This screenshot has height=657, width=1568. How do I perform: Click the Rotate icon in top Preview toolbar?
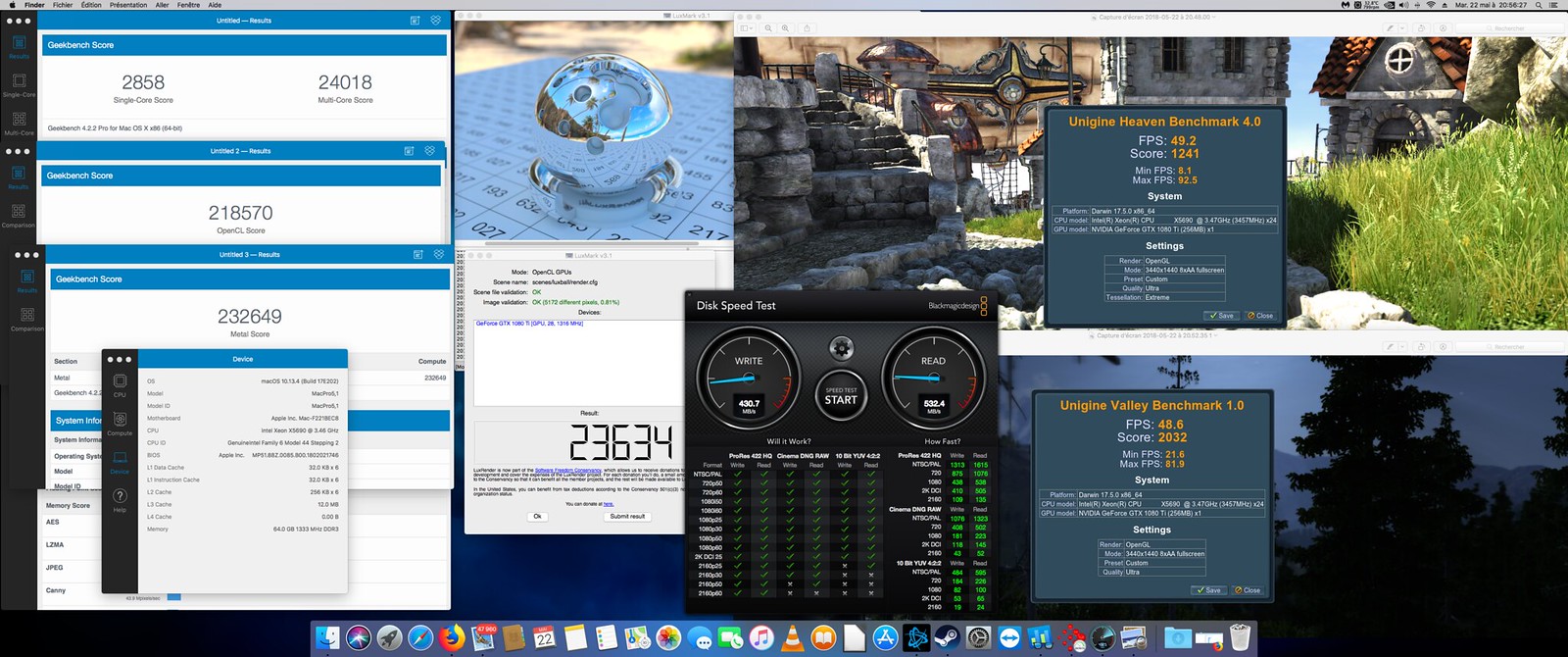(1421, 28)
